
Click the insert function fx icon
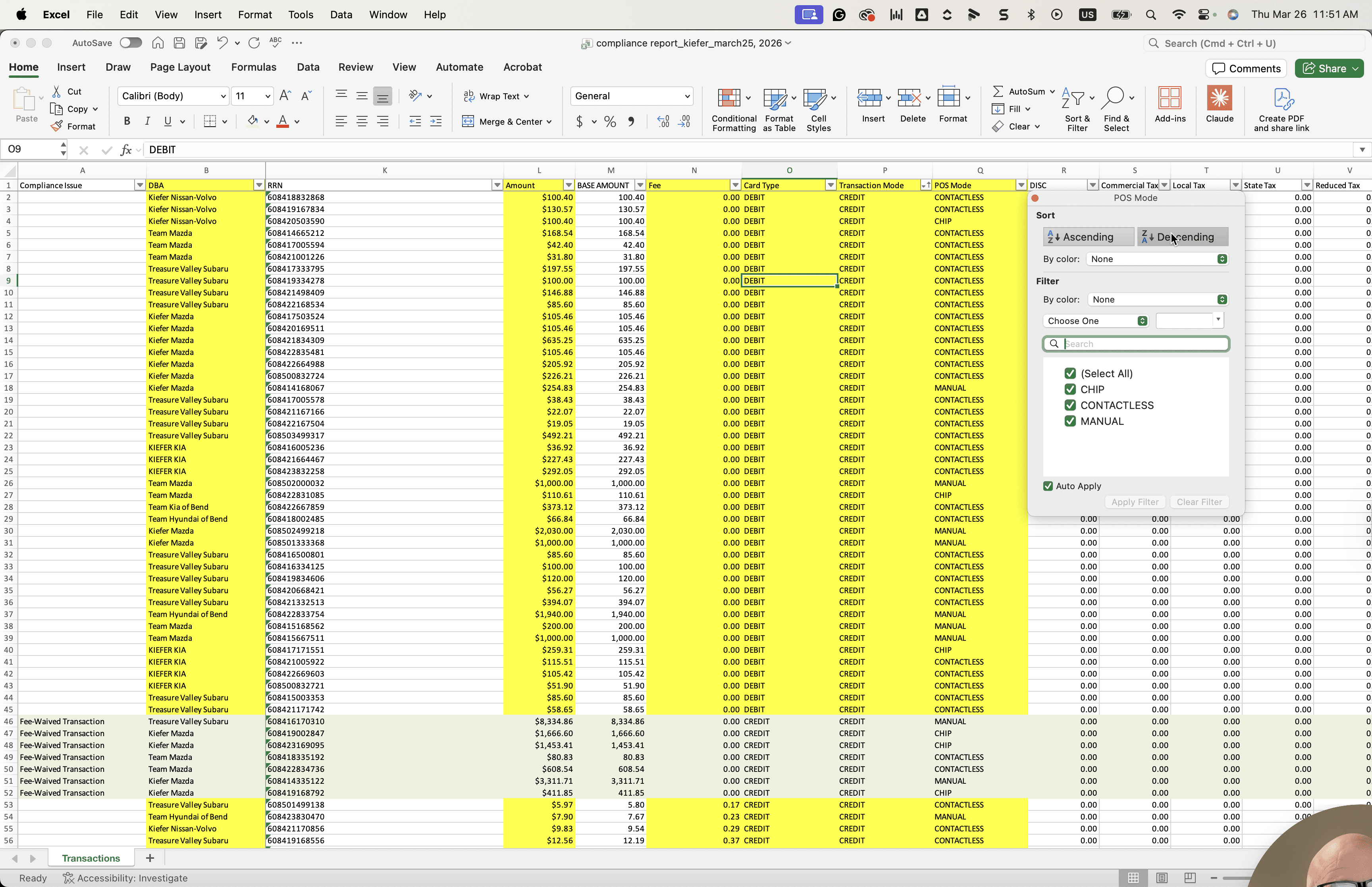[125, 150]
